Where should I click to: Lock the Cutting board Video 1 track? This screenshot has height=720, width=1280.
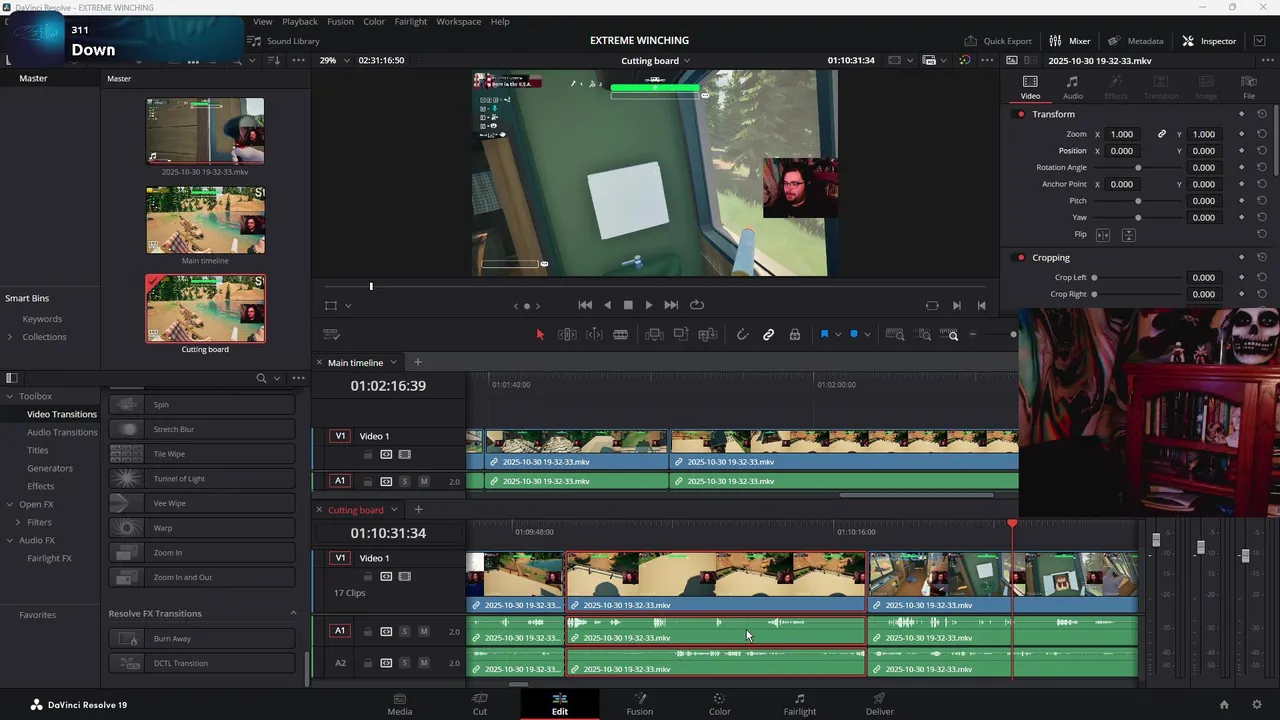click(x=368, y=577)
